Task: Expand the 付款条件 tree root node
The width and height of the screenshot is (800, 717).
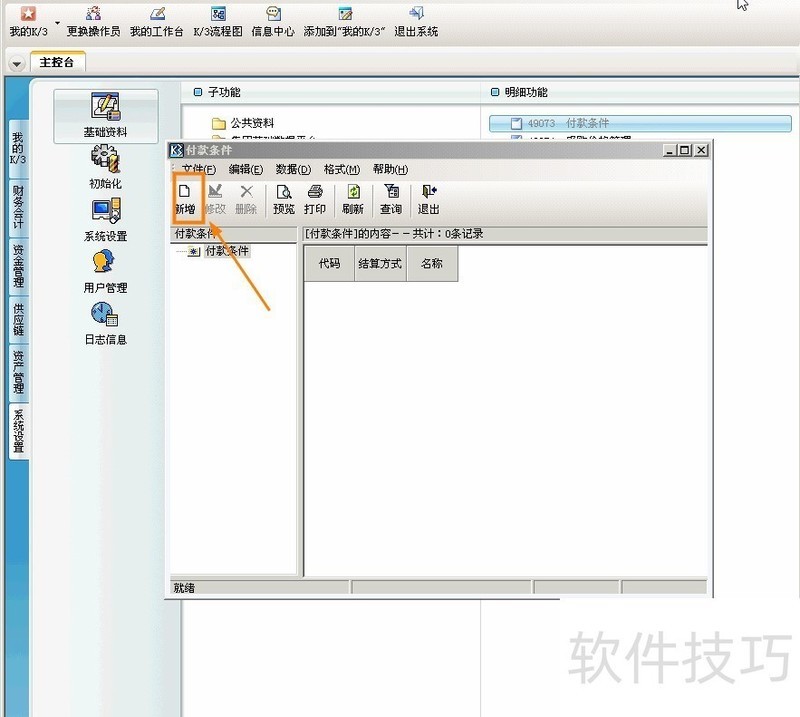Action: [x=193, y=252]
